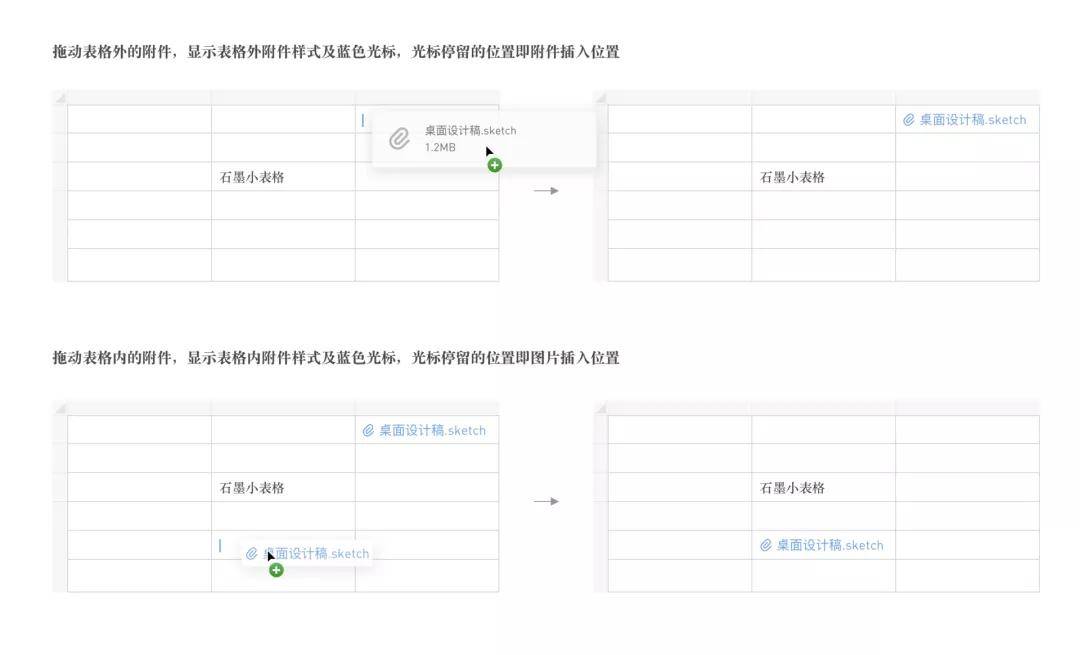Screen dimensions: 1080x655
Task: Click green plus badge under dragged inline attachment
Action: click(x=276, y=570)
